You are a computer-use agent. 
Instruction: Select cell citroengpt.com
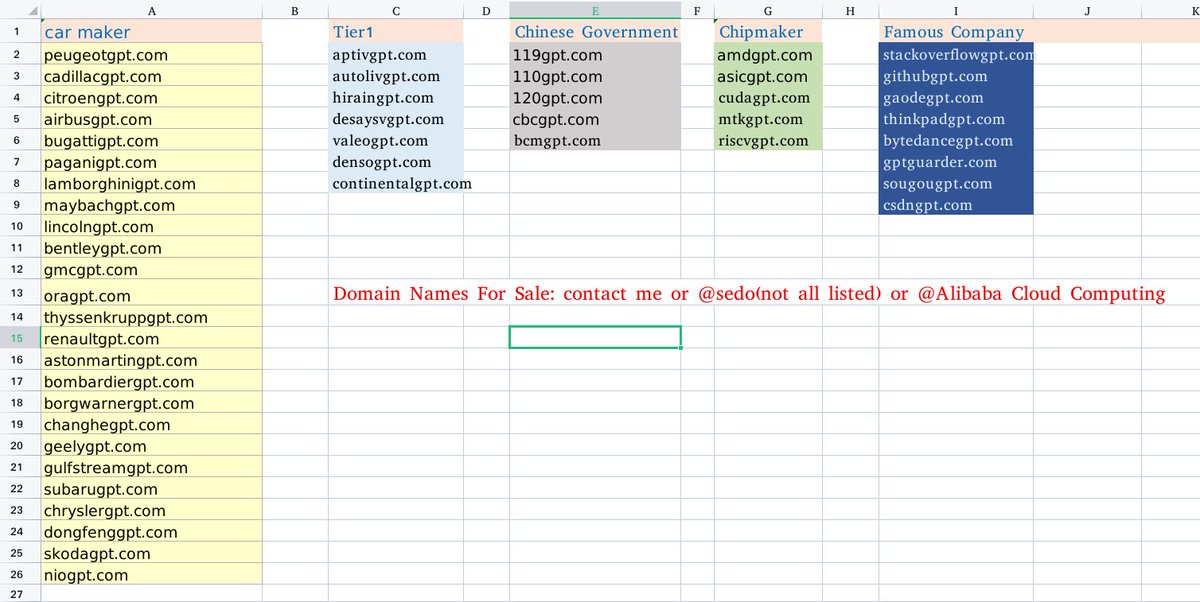[x=151, y=98]
